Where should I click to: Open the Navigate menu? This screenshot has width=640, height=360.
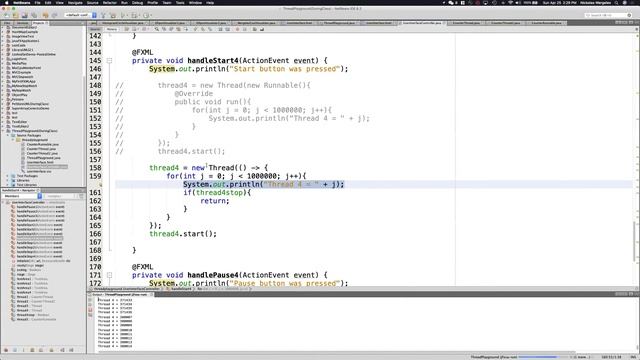pos(75,2)
